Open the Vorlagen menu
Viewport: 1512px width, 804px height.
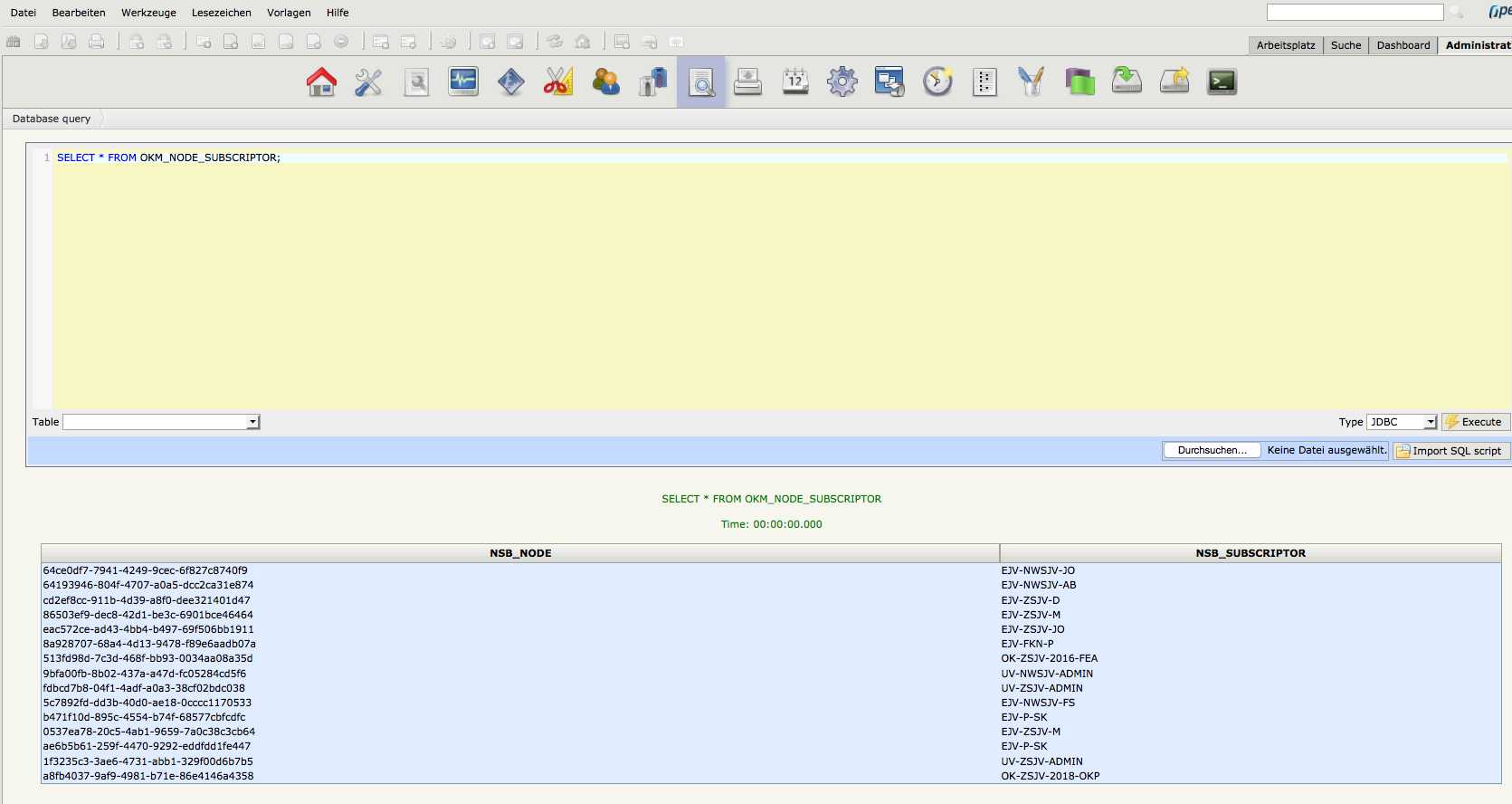click(289, 13)
